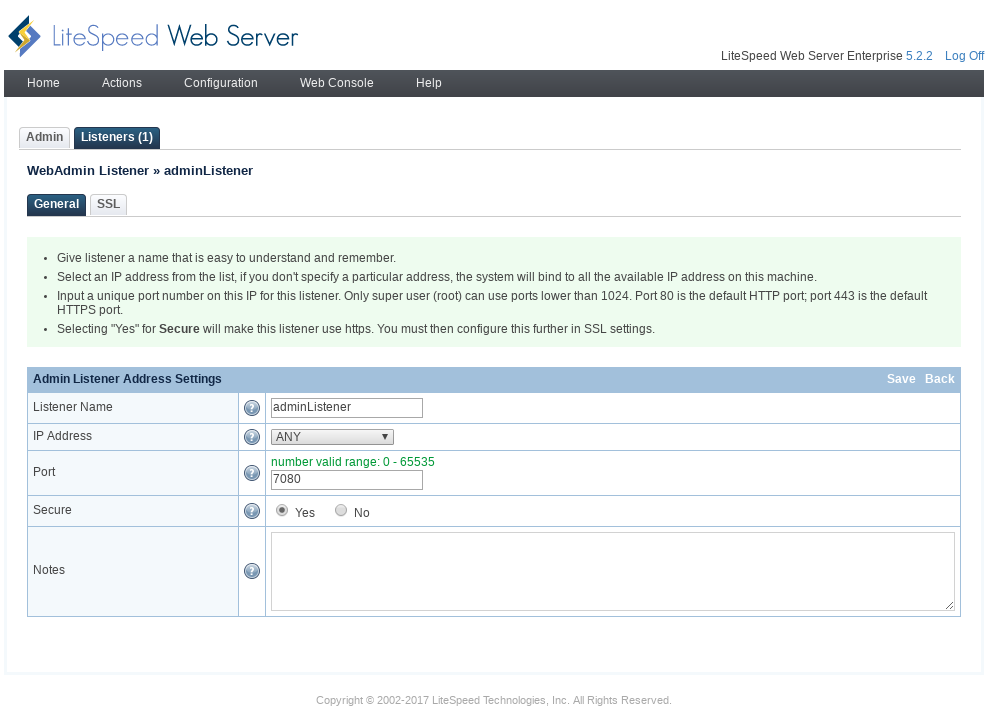
Task: Open the Actions menu
Action: pos(122,83)
